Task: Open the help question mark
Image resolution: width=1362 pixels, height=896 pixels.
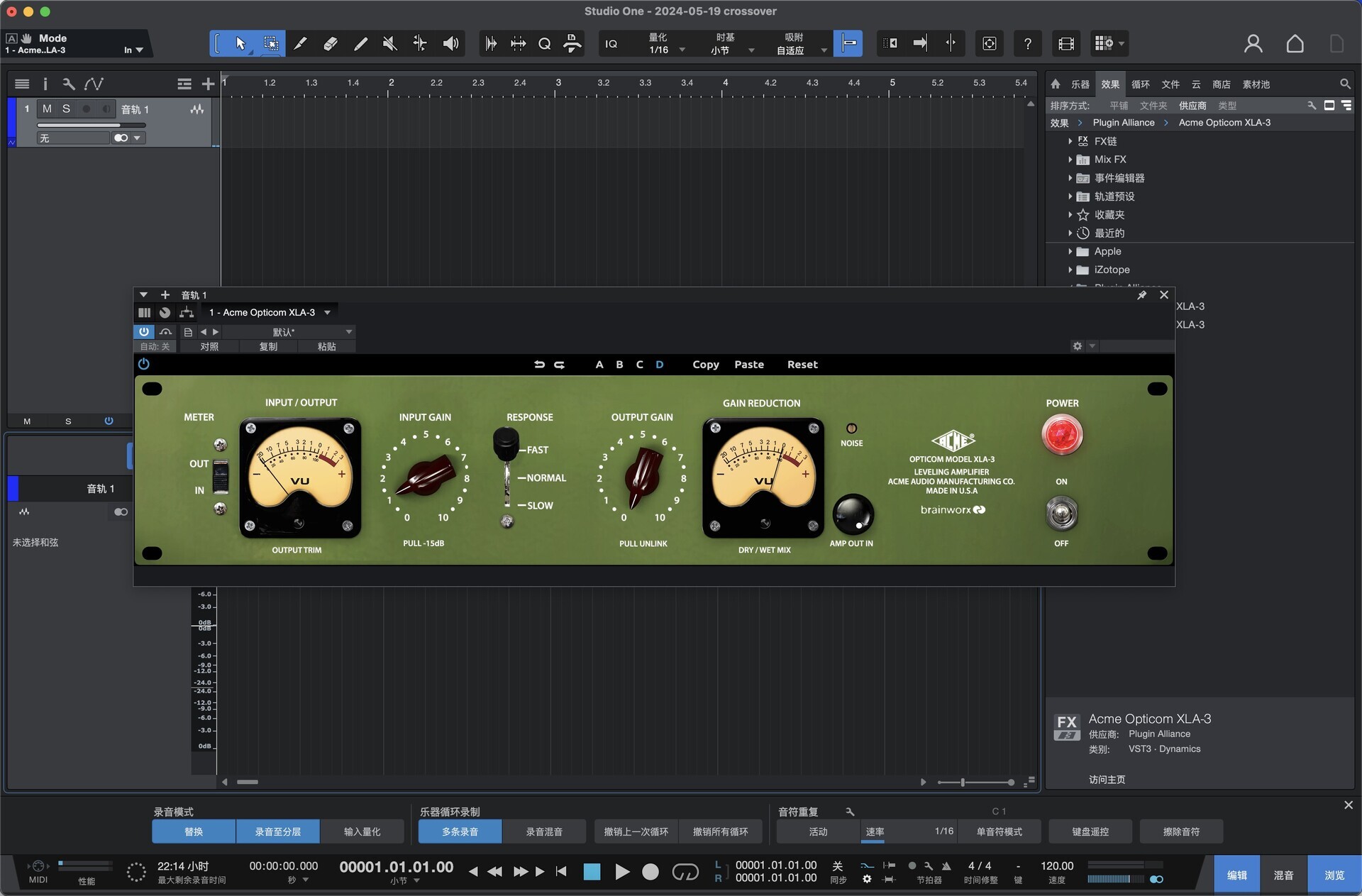Action: pyautogui.click(x=1028, y=44)
